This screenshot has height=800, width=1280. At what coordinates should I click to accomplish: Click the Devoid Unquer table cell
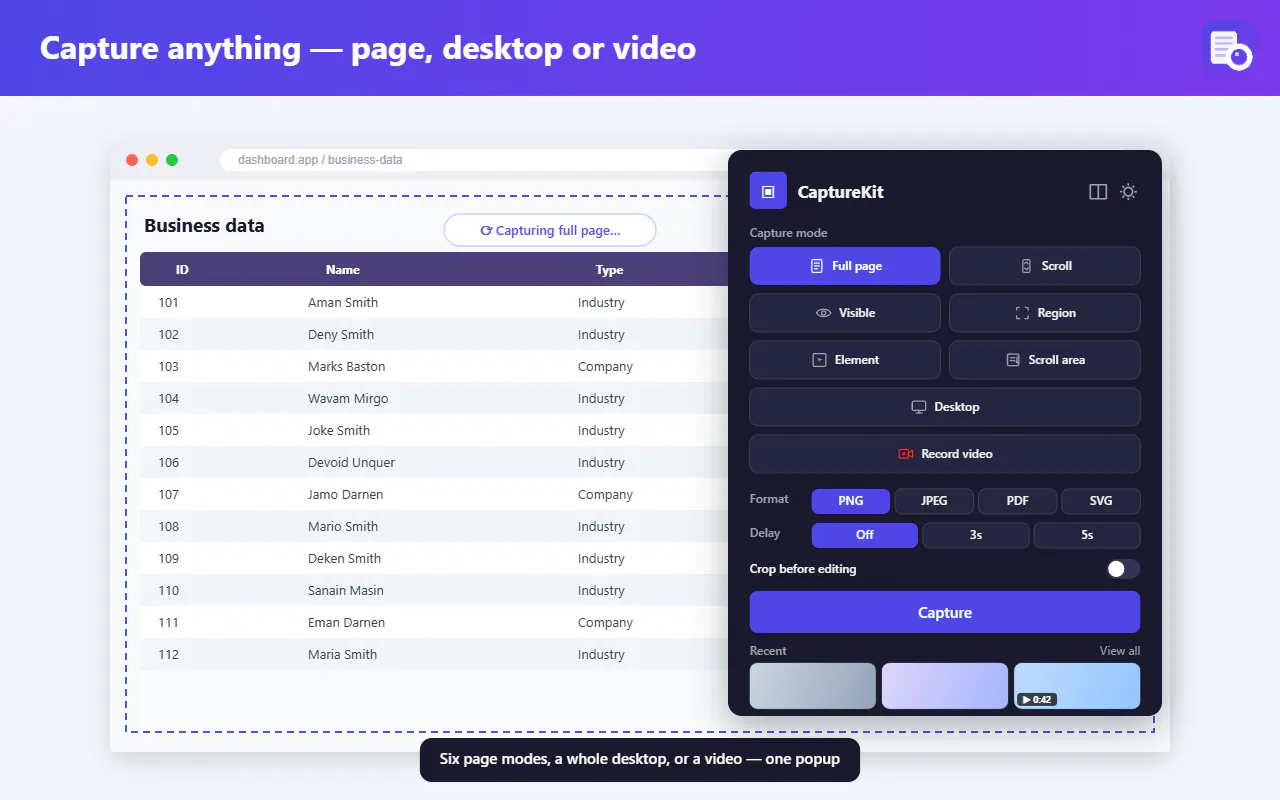pyautogui.click(x=351, y=462)
